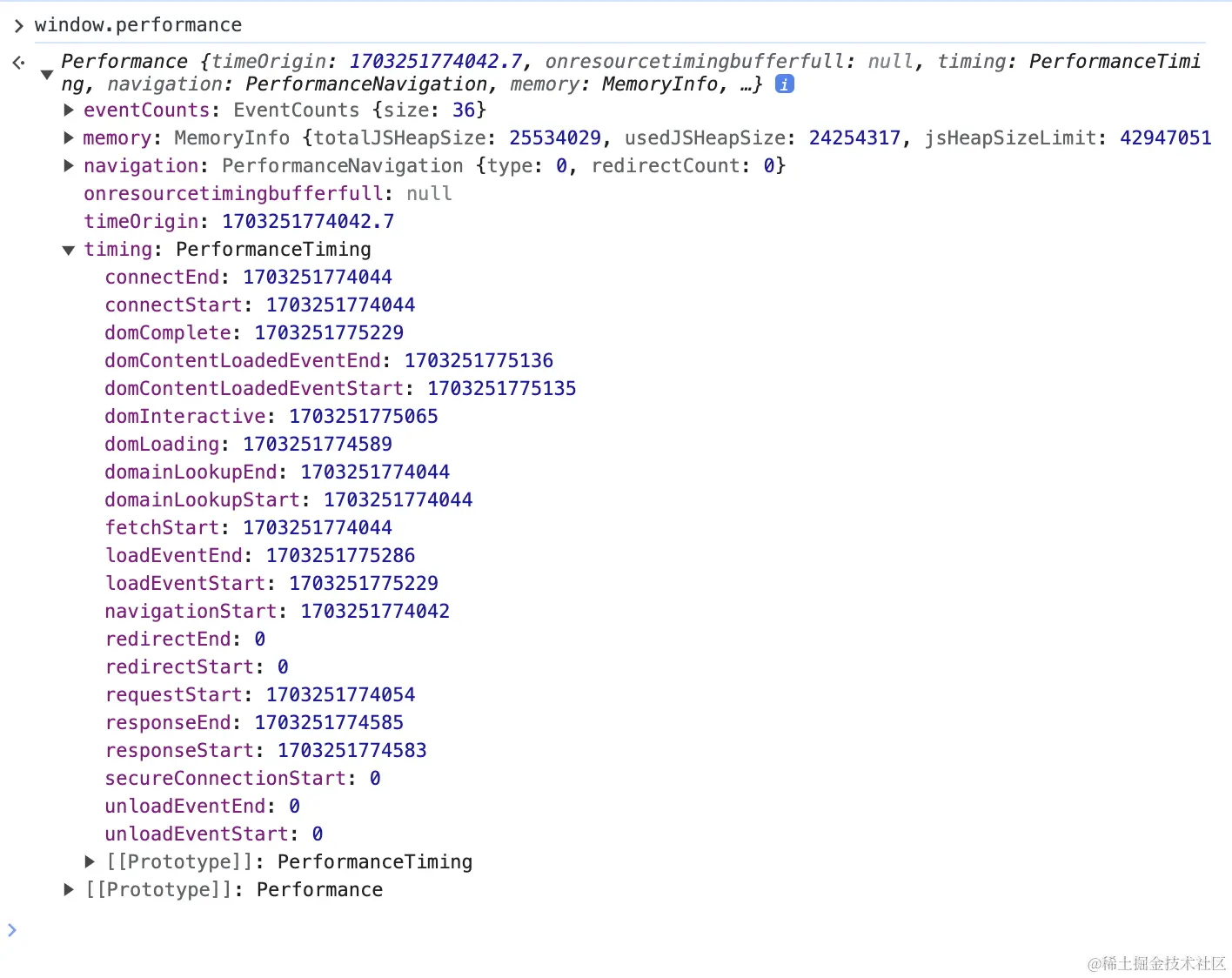The width and height of the screenshot is (1232, 978).
Task: Select the fetchStart row
Action: (249, 527)
